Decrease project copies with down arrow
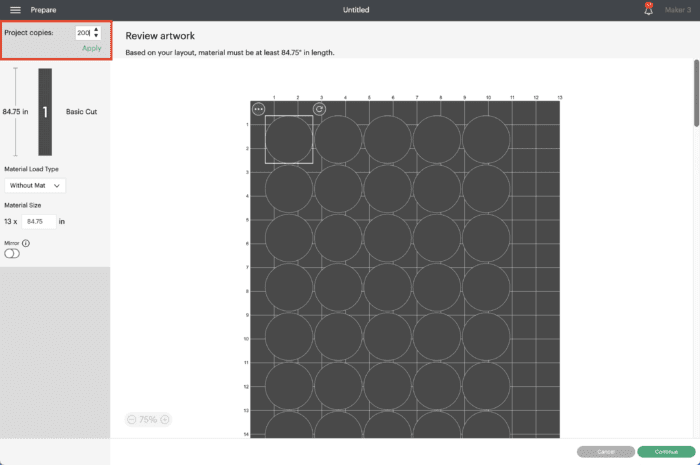The height and width of the screenshot is (465, 700). click(96, 36)
